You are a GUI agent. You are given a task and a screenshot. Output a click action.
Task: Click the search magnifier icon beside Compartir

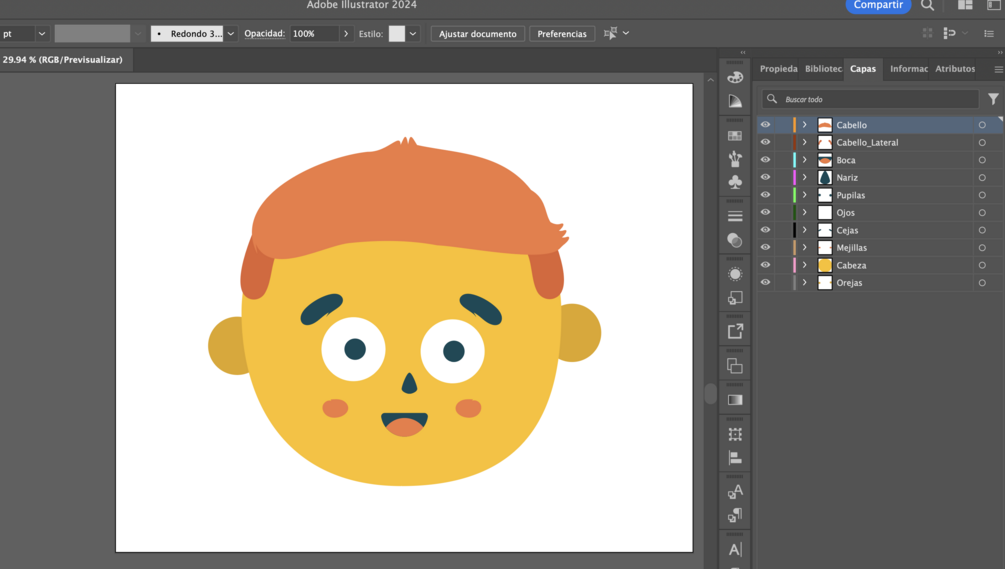927,5
